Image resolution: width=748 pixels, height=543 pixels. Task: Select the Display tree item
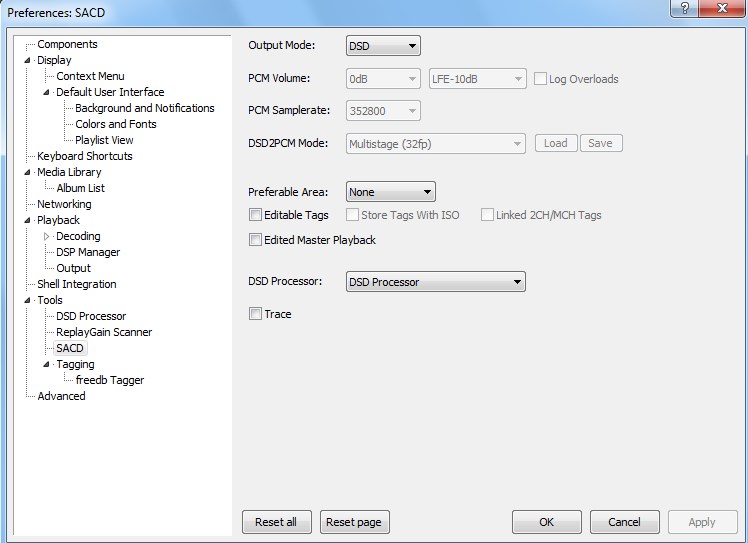54,60
